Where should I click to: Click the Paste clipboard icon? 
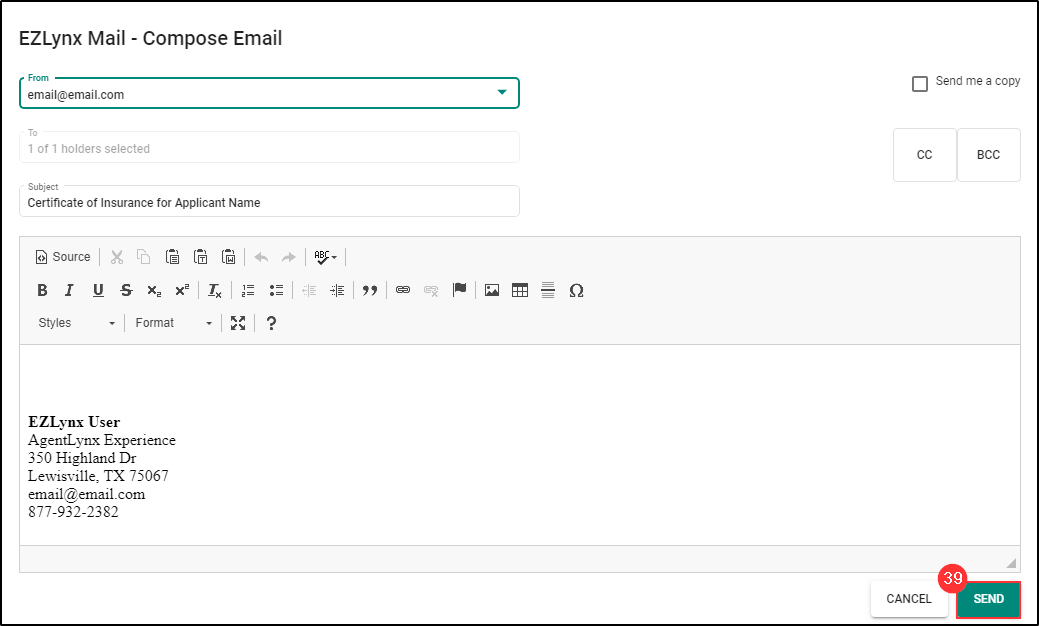pos(172,257)
